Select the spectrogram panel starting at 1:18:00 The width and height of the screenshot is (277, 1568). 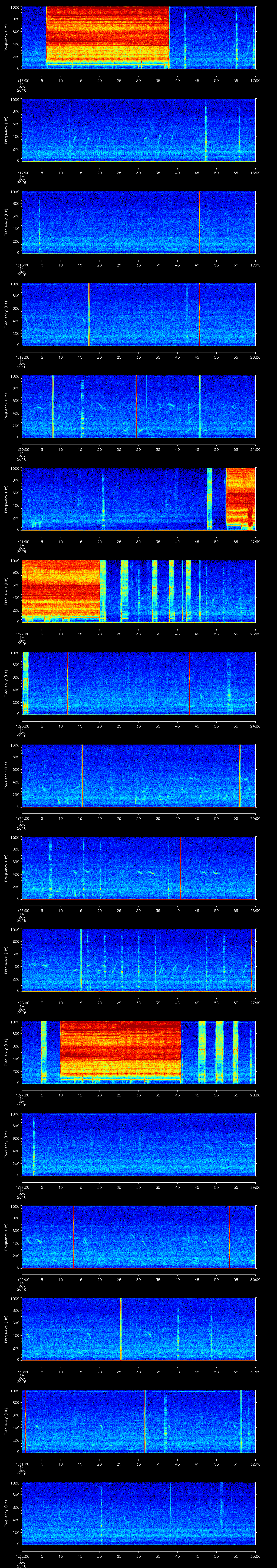[139, 222]
